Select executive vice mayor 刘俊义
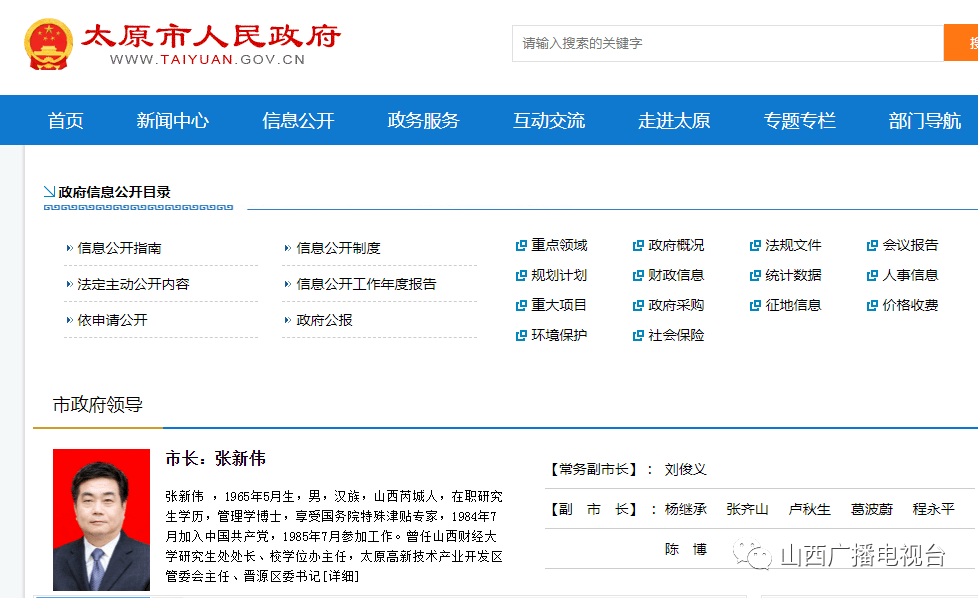The width and height of the screenshot is (978, 598). coord(685,470)
